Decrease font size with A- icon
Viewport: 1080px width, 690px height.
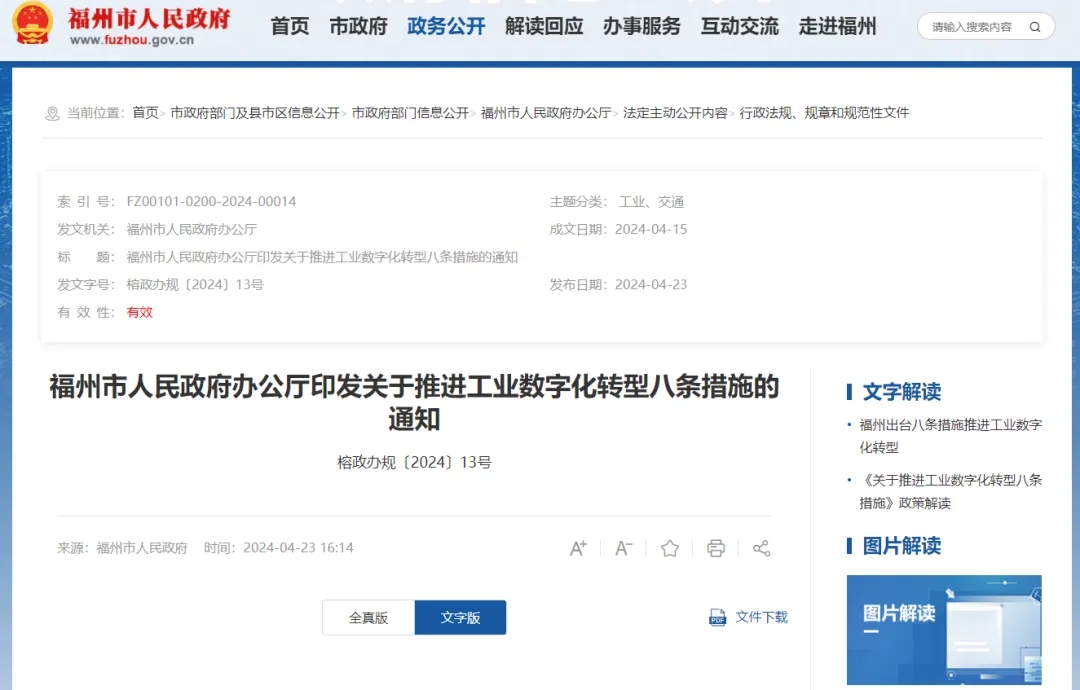(x=623, y=548)
